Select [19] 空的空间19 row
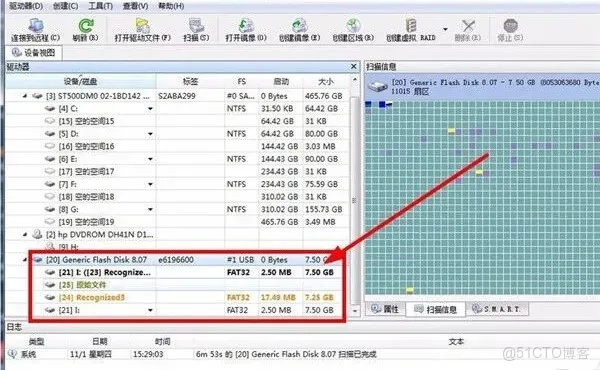The image size is (600, 370). (x=178, y=222)
